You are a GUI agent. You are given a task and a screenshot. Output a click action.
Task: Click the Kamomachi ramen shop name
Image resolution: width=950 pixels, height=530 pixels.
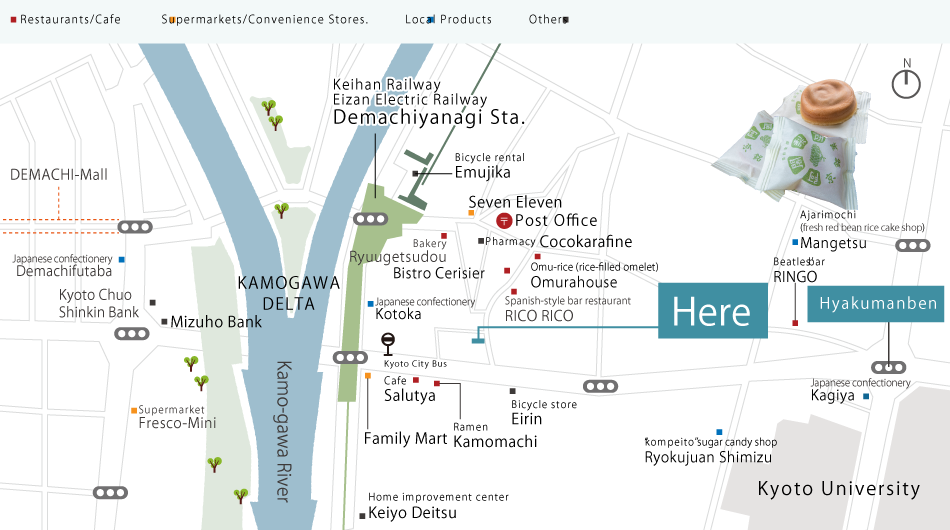point(495,442)
